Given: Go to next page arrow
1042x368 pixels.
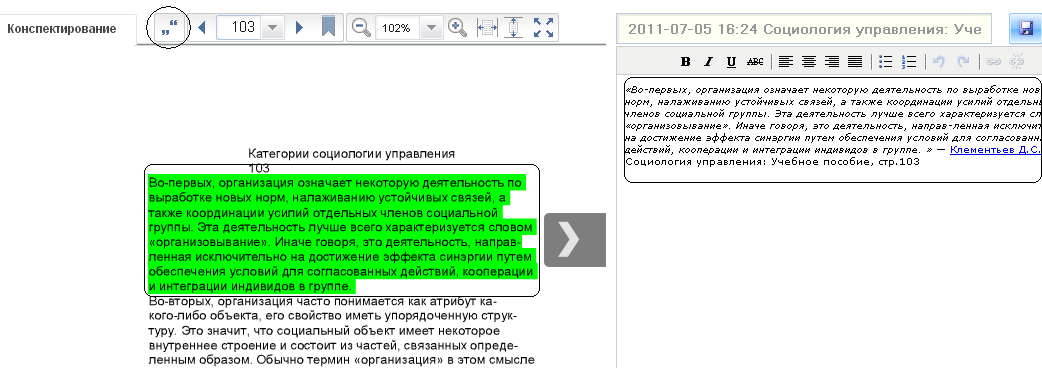Looking at the screenshot, I should pos(299,27).
